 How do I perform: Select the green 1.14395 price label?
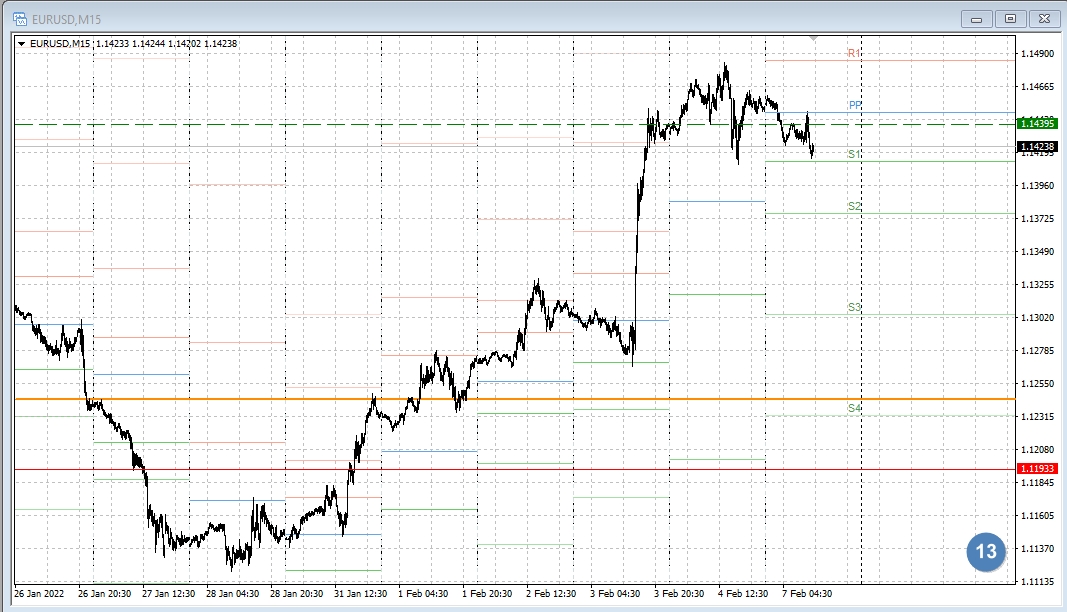(1038, 124)
